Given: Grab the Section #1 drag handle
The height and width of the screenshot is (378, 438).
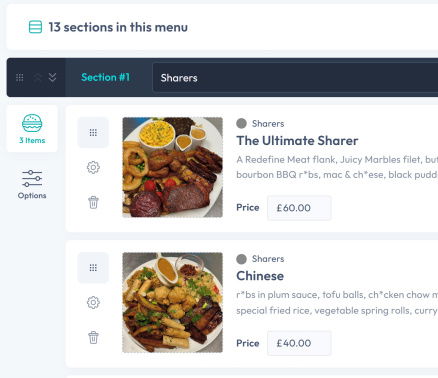Looking at the screenshot, I should tap(20, 78).
